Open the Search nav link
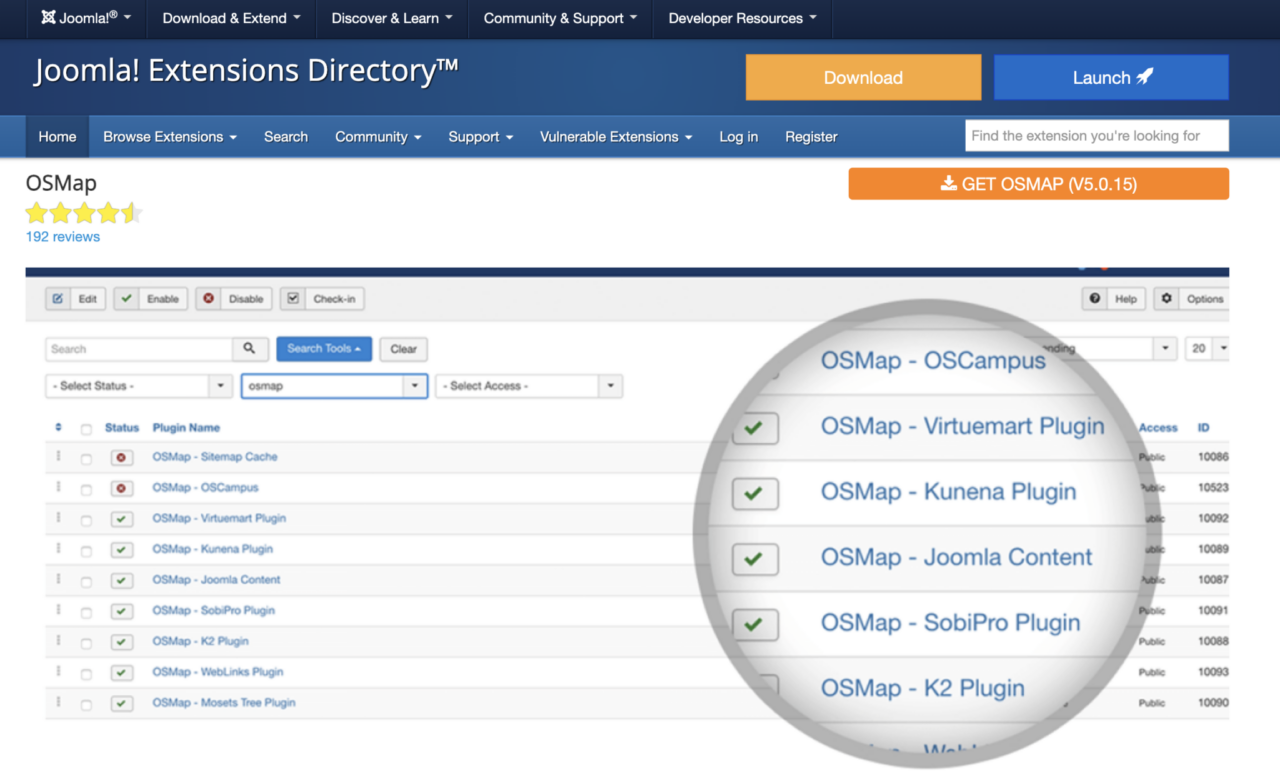 click(286, 137)
